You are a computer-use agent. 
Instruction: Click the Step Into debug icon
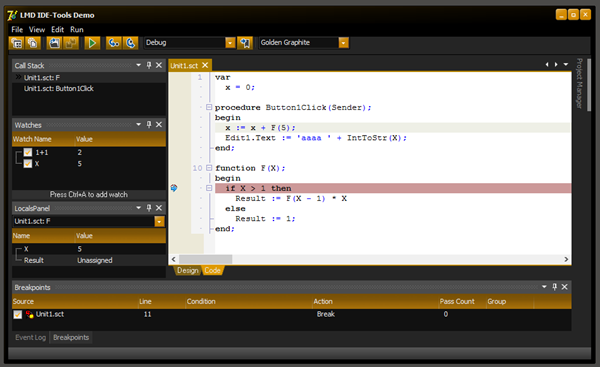pos(114,43)
